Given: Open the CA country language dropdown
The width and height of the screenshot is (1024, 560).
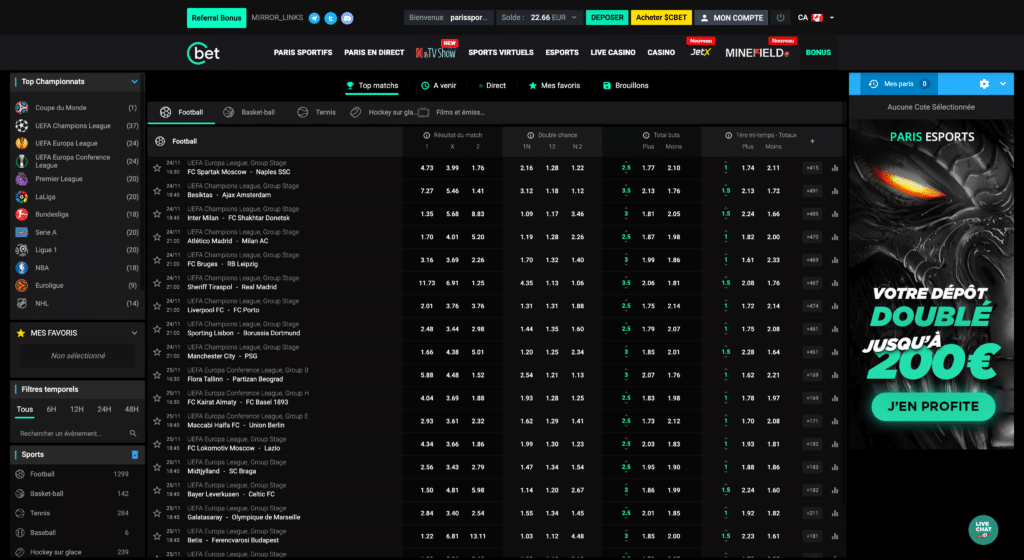Looking at the screenshot, I should click(816, 18).
